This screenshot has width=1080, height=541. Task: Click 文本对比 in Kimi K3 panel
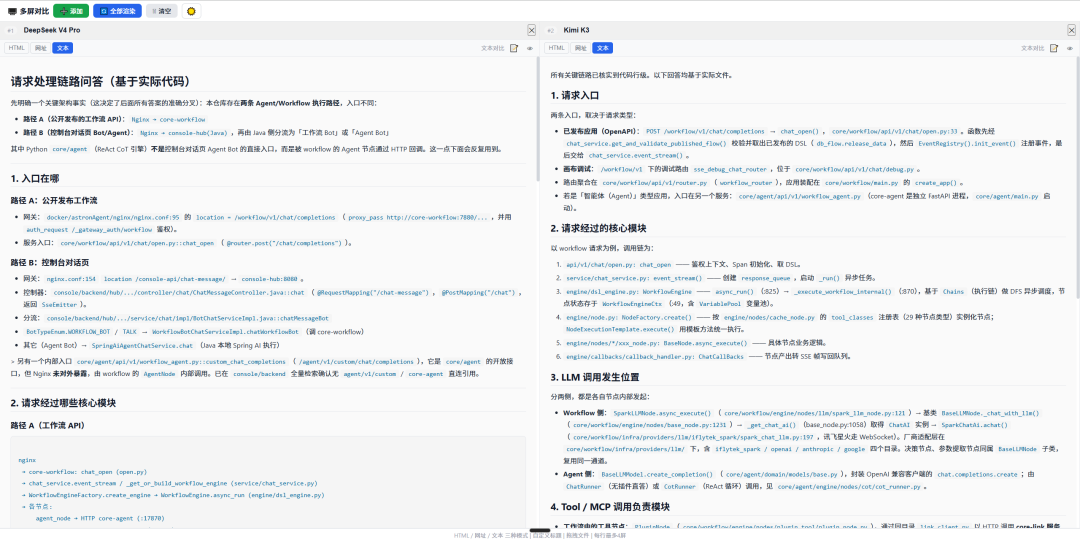click(1032, 48)
